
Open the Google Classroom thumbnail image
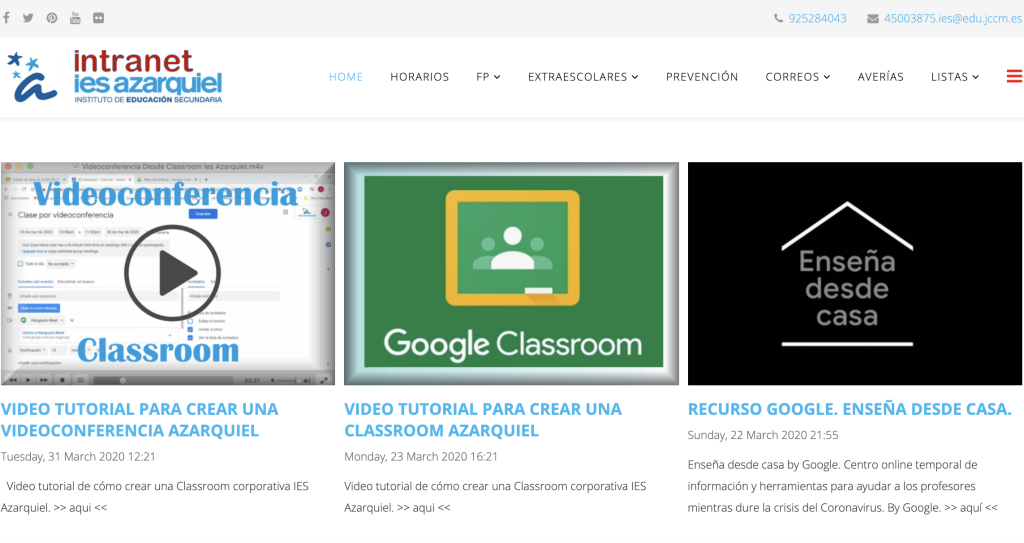coord(511,273)
